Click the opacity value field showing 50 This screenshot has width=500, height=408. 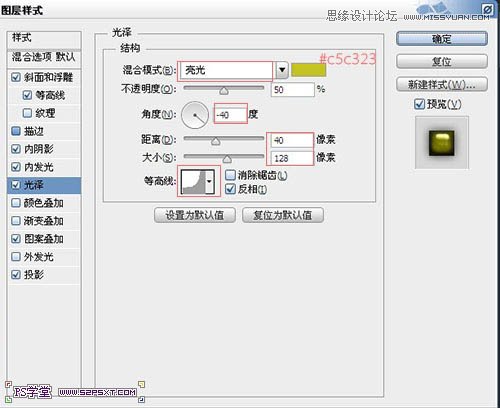pyautogui.click(x=293, y=90)
